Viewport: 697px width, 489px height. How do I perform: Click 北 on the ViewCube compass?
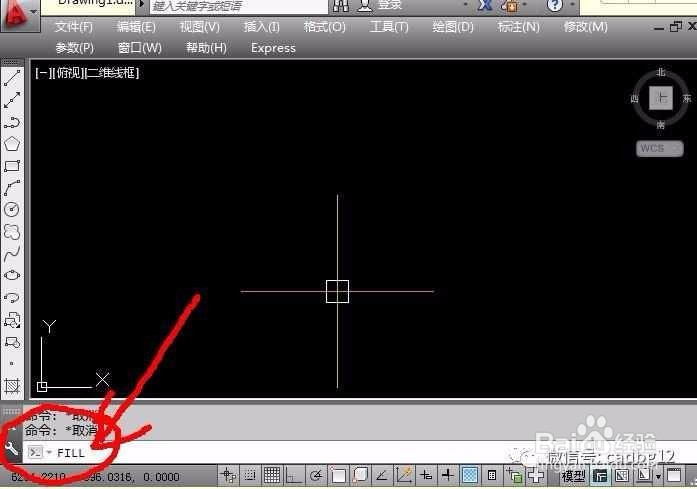point(661,72)
